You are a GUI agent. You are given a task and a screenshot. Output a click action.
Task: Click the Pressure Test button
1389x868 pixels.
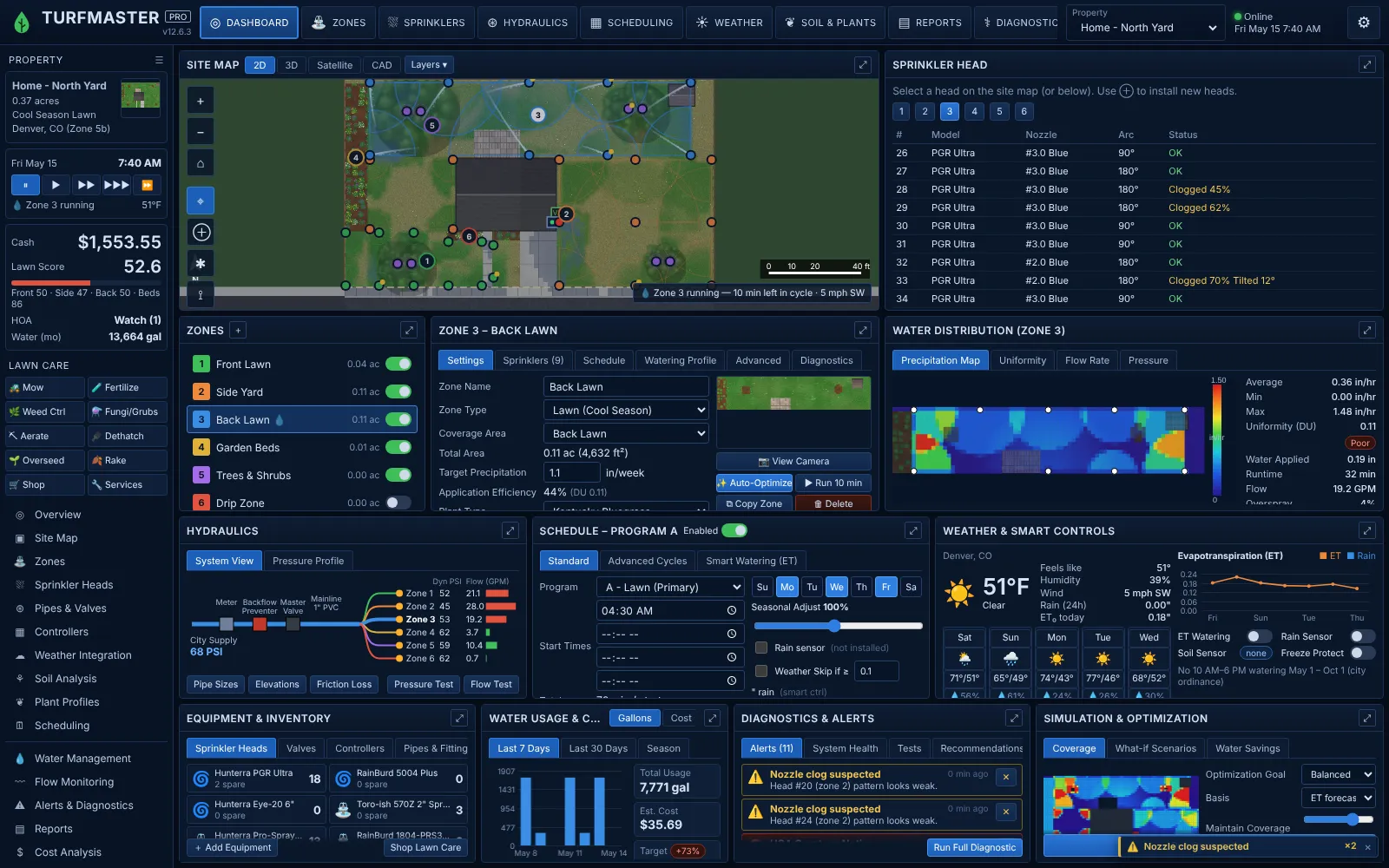[x=424, y=684]
